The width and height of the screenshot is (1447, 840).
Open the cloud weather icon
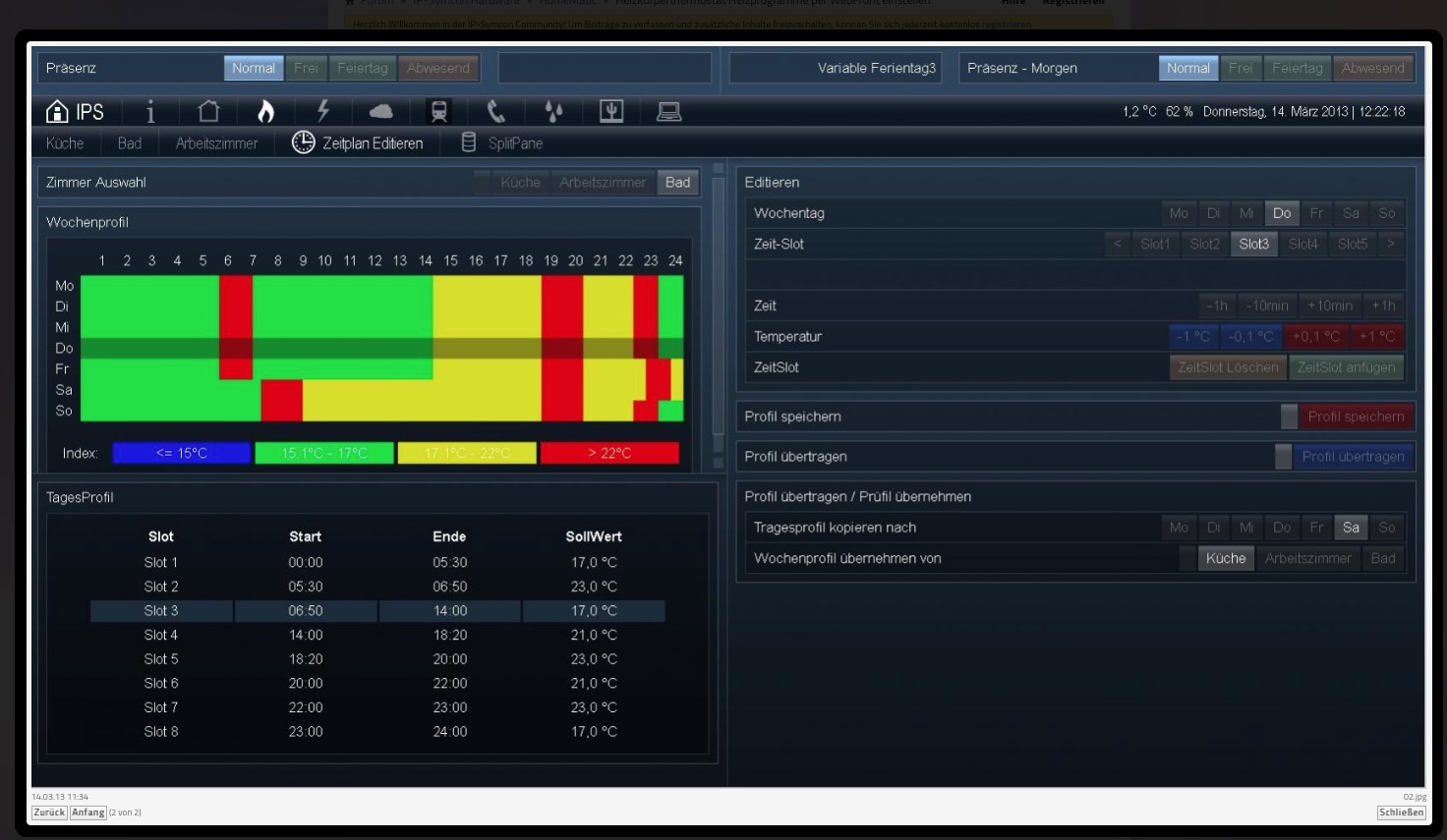coord(380,112)
